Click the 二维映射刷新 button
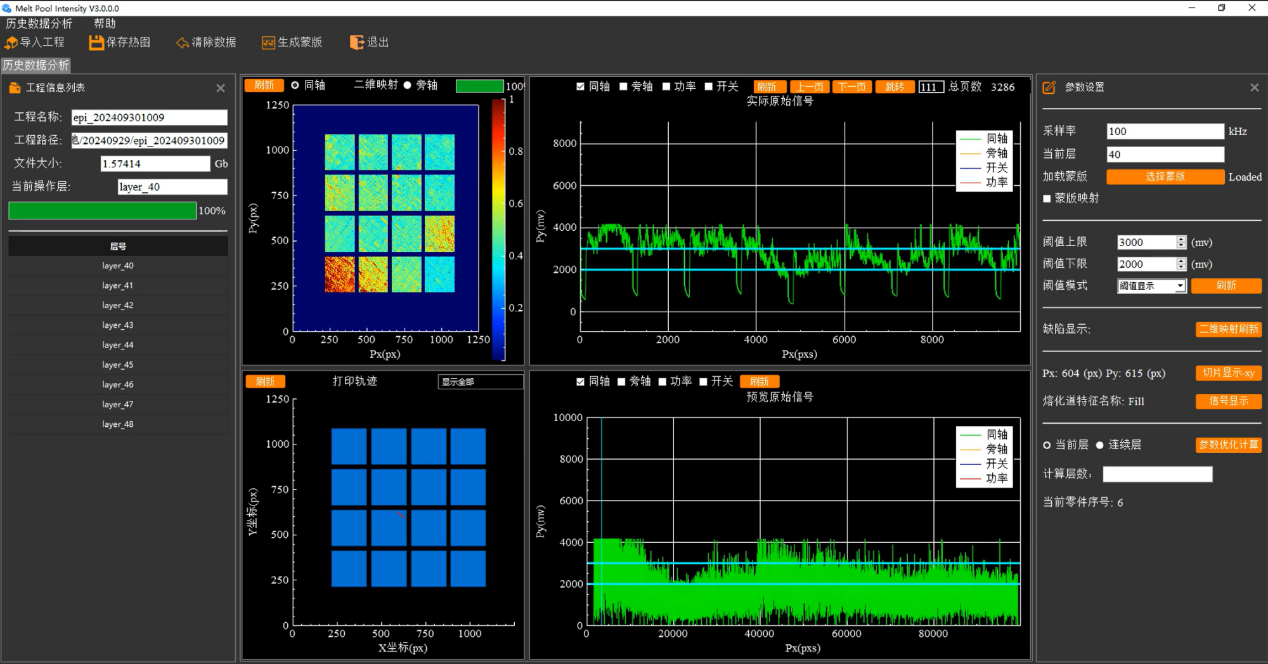The width and height of the screenshot is (1268, 664). pos(1229,329)
